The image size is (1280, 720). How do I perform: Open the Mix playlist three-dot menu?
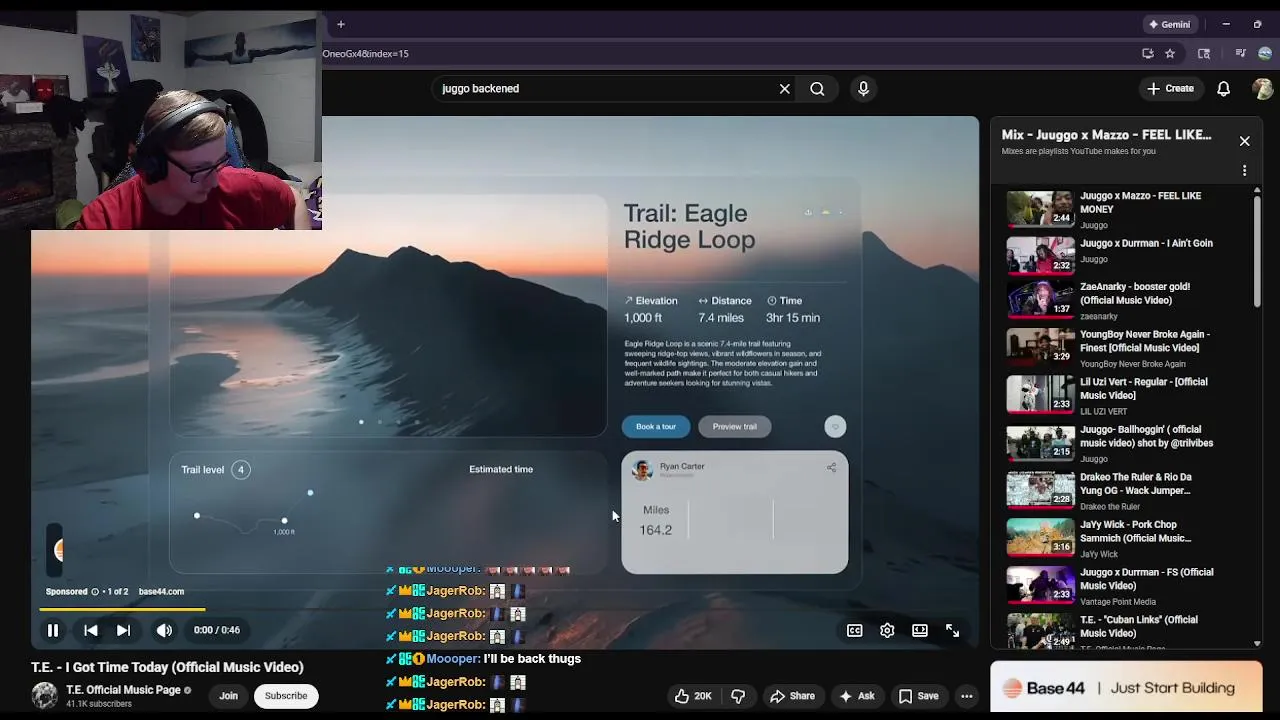tap(1245, 171)
